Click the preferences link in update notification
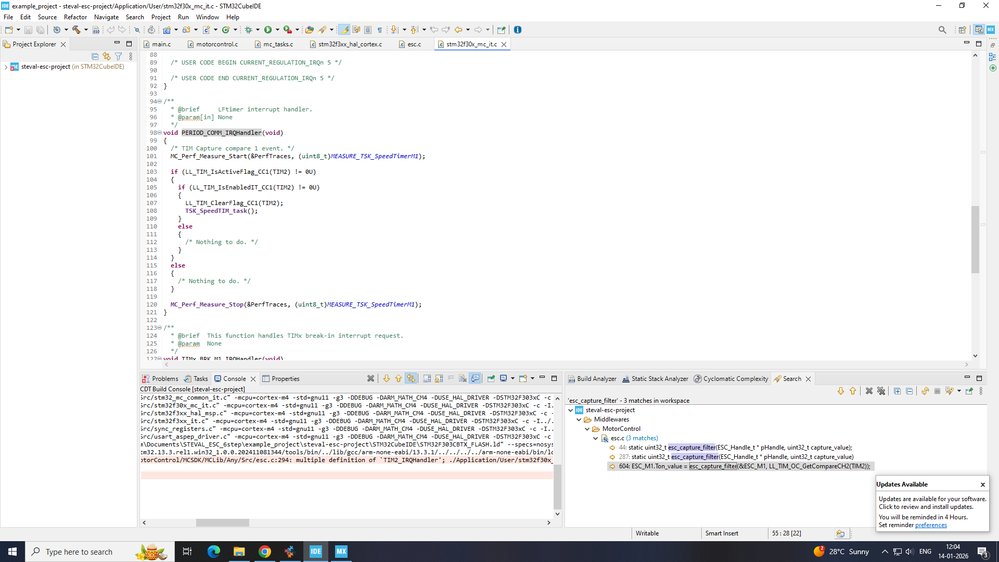 click(930, 525)
